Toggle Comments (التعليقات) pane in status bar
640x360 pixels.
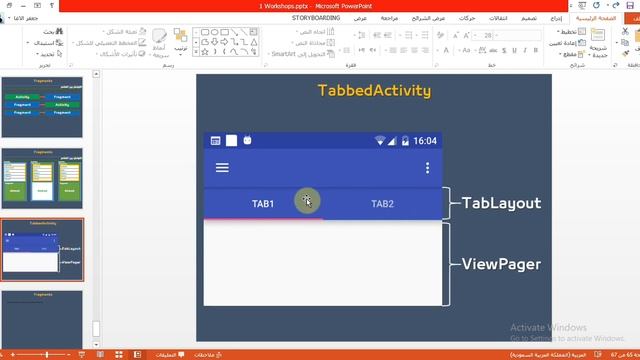(170, 355)
